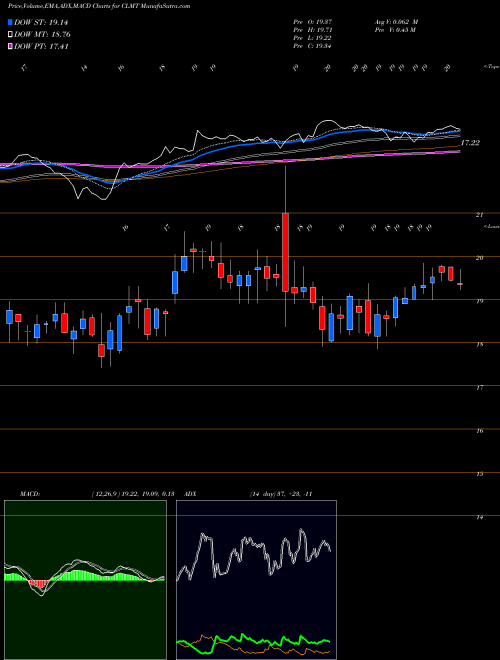Click the 'Pre L: 19.22' value

[312, 38]
